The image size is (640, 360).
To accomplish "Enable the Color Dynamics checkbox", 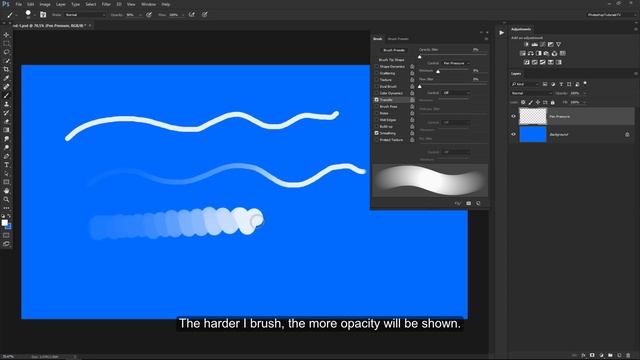I will coord(376,93).
